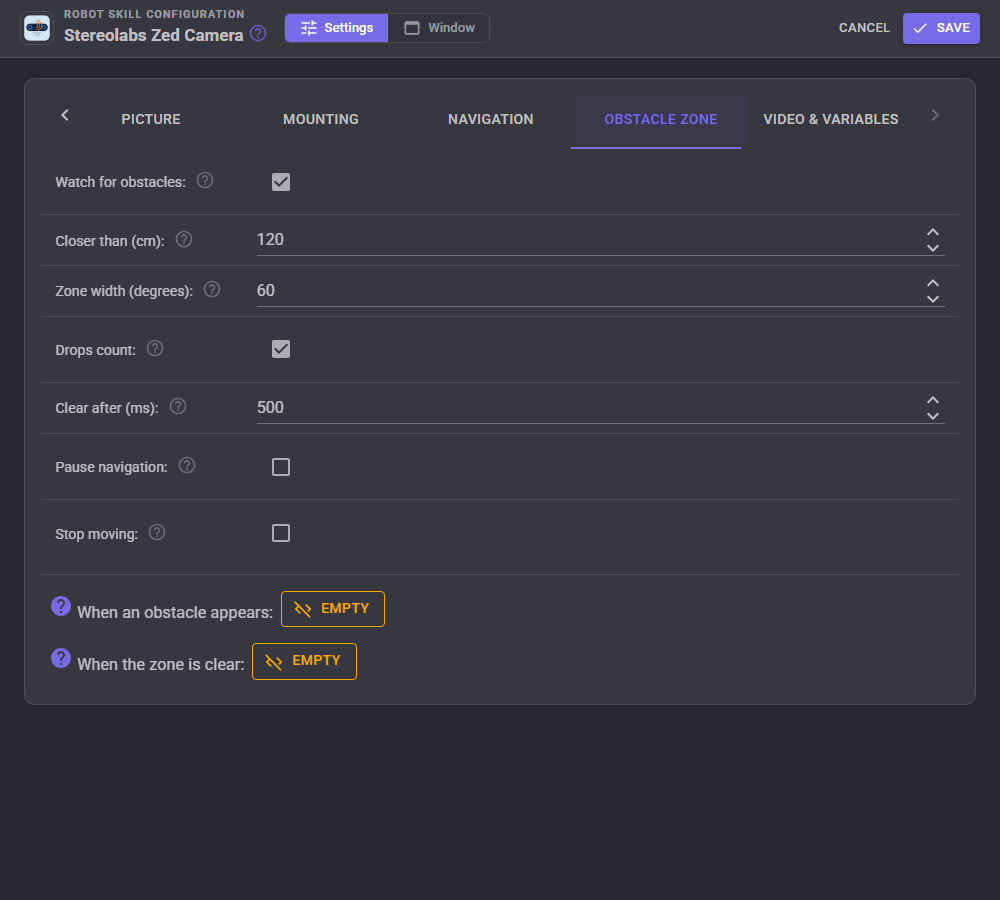Screen dimensions: 1000x900
Task: Open help for When an obstacle appears
Action: pyautogui.click(x=61, y=607)
